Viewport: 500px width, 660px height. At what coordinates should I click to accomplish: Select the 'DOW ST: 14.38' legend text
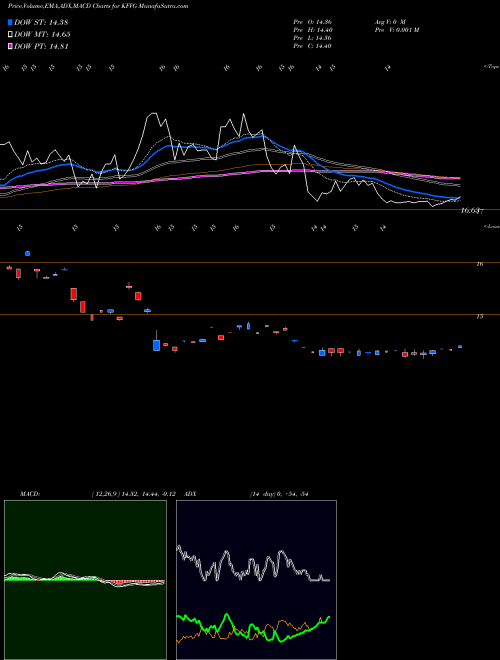(41, 22)
